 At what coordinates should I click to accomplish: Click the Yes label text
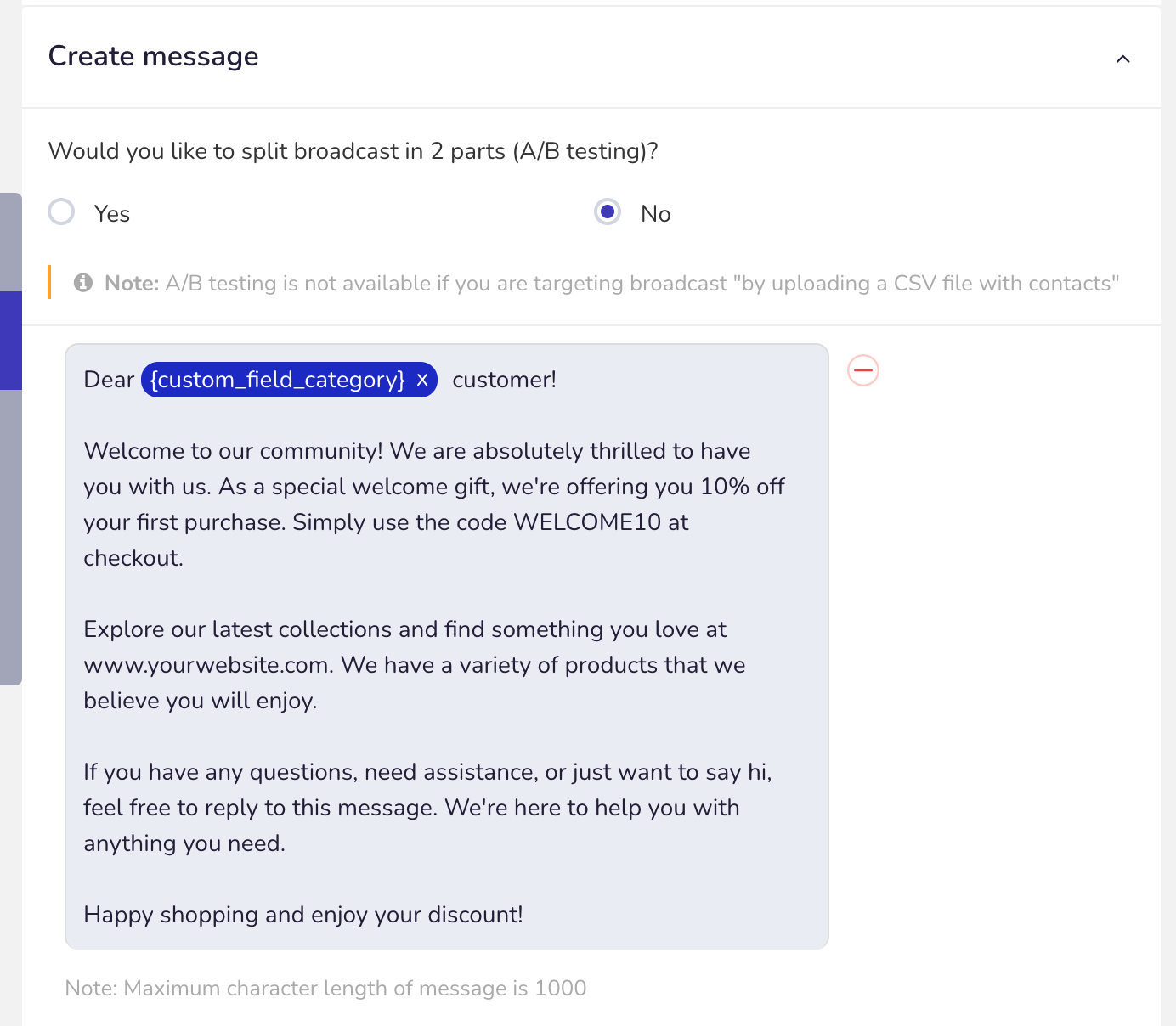click(x=112, y=214)
